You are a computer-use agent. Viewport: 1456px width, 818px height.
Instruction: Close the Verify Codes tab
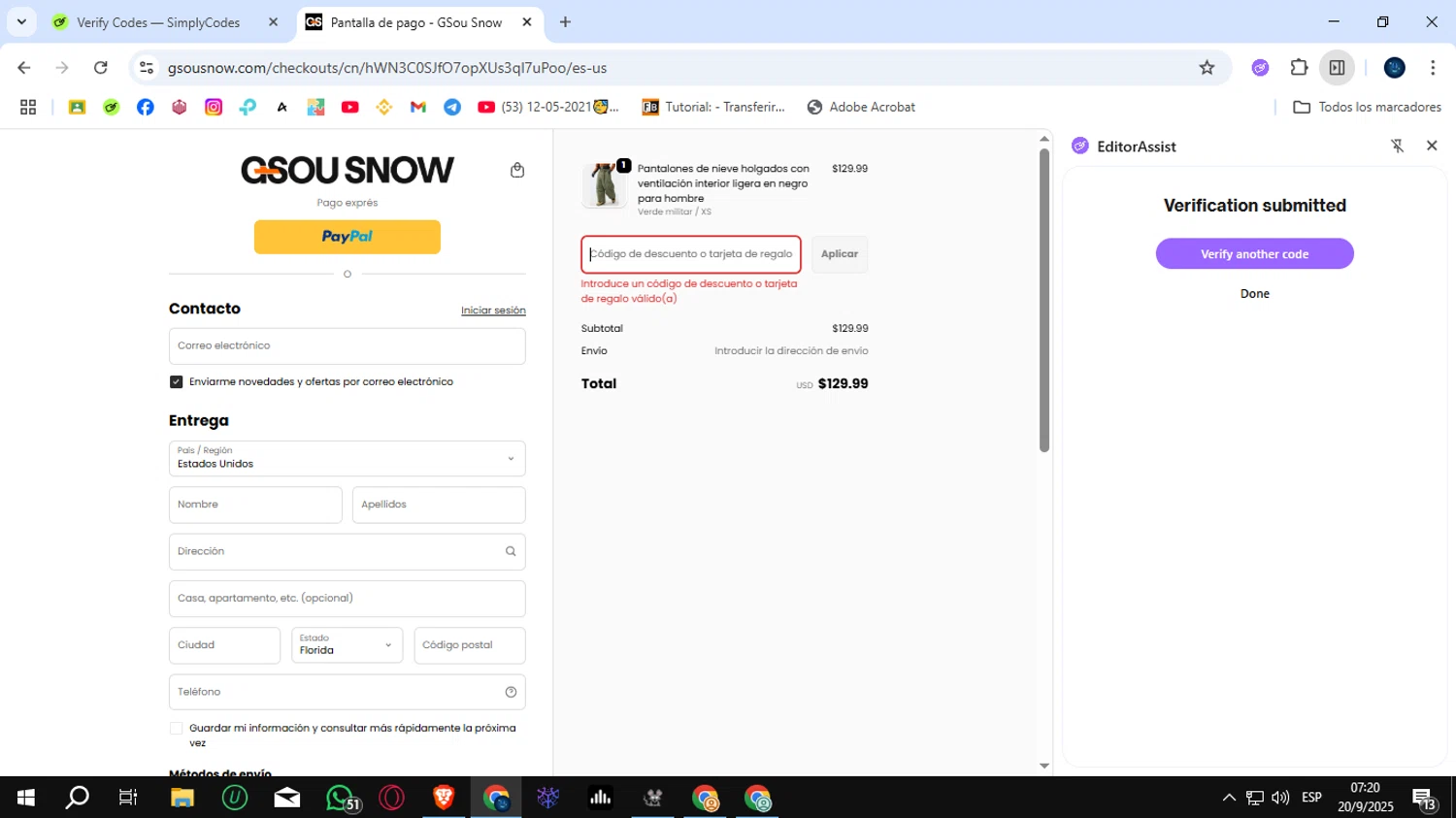pyautogui.click(x=273, y=22)
